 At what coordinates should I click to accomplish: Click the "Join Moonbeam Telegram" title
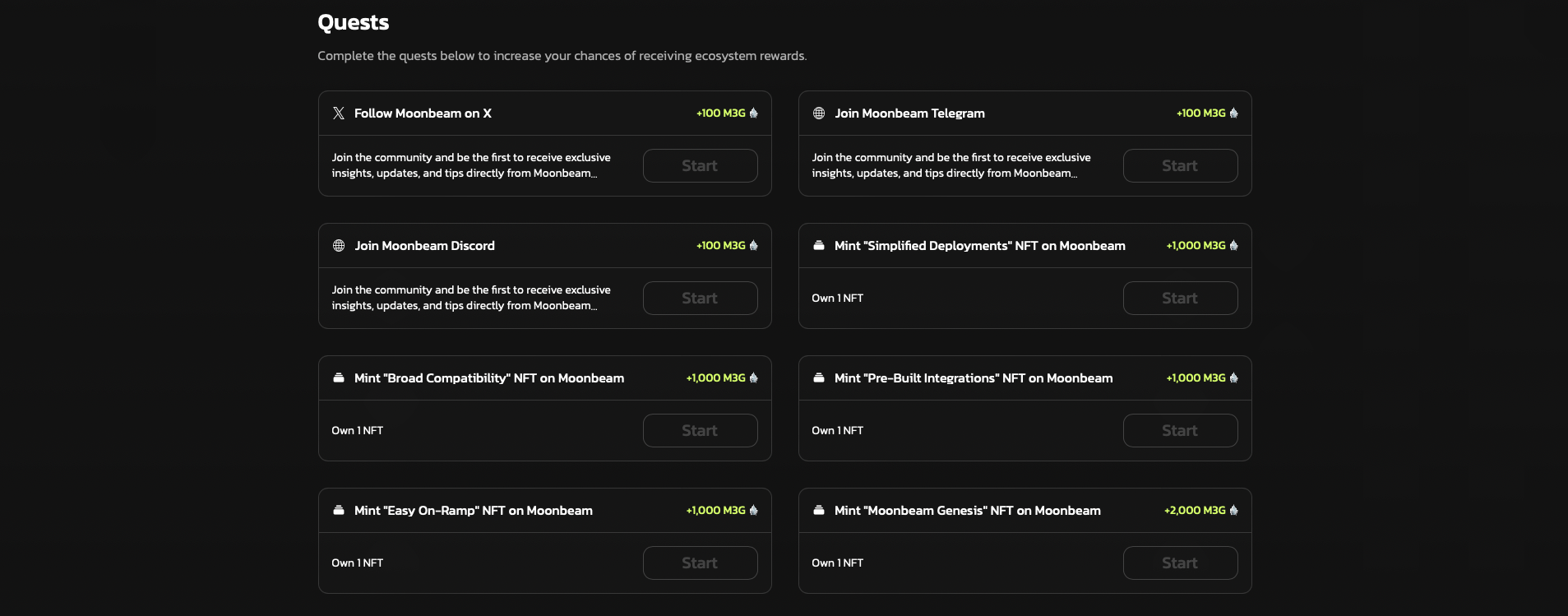pos(909,113)
